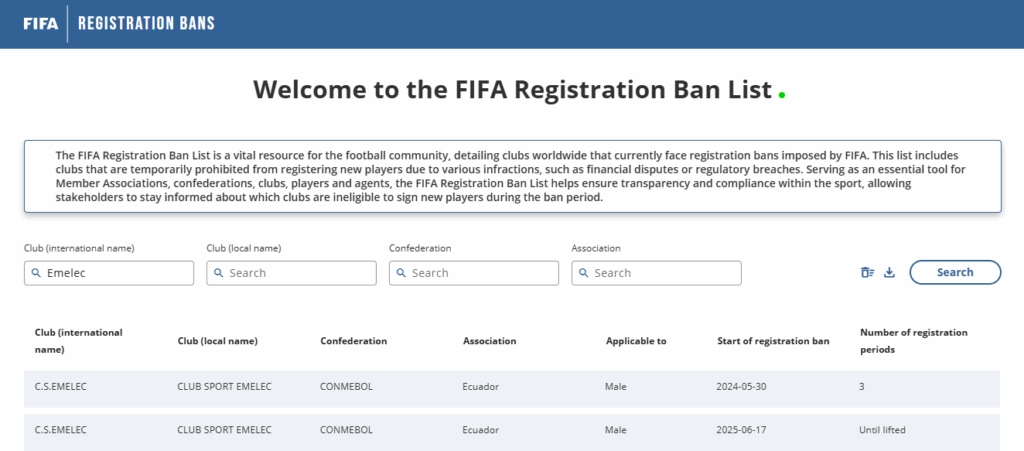Viewport: 1024px width, 451px height.
Task: Click magnifier icon in Association search field
Action: (x=583, y=273)
